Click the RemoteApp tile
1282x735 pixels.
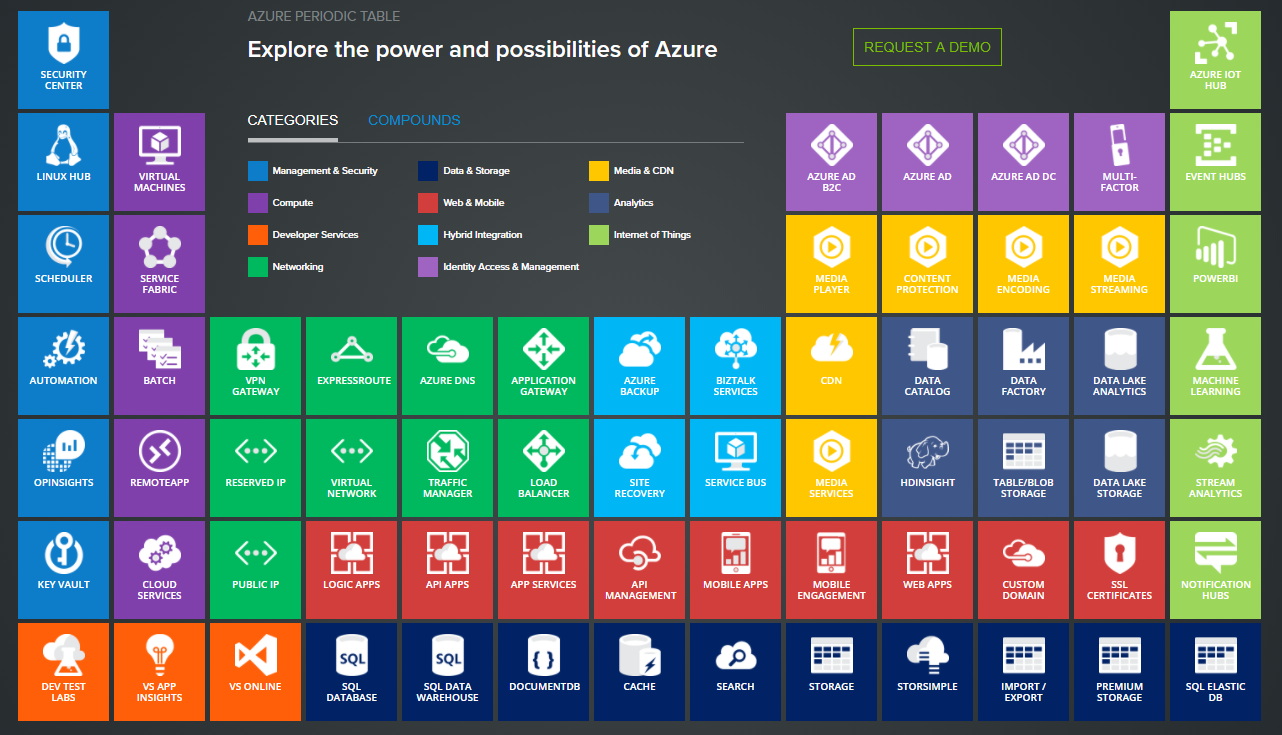(x=159, y=467)
